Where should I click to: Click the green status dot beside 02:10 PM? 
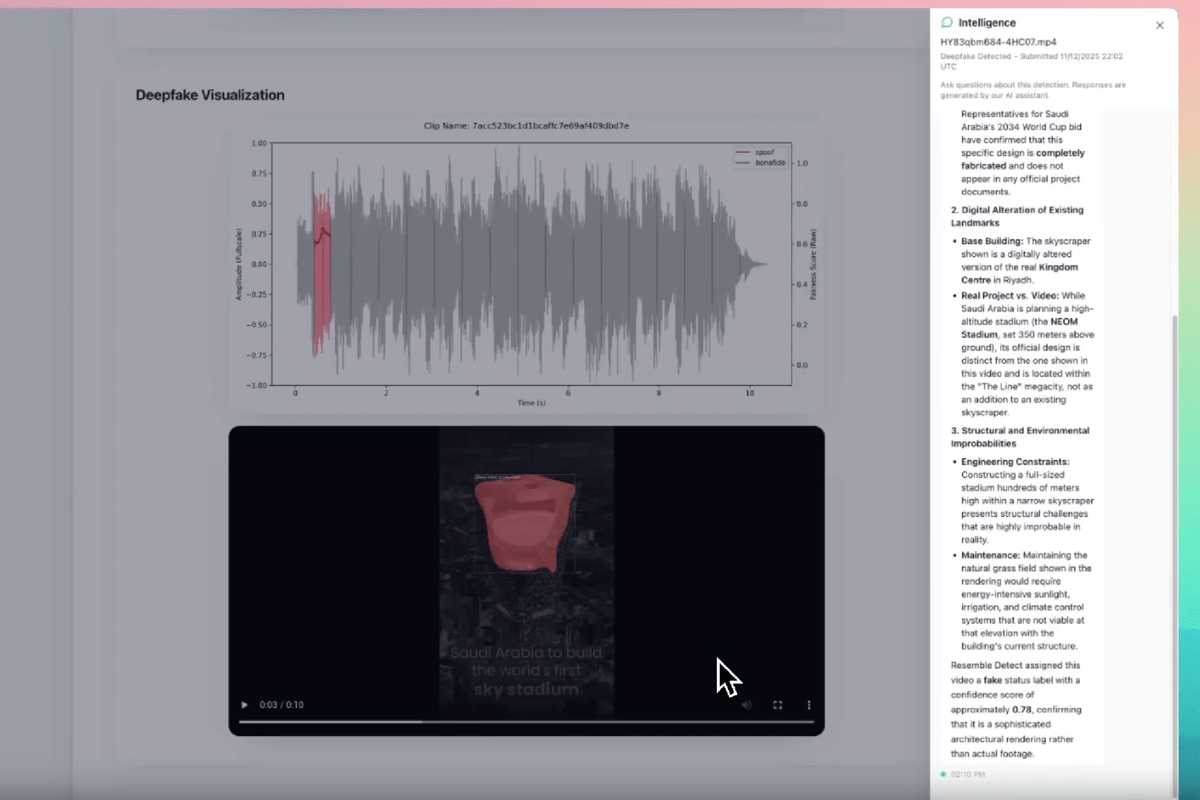tap(943, 774)
